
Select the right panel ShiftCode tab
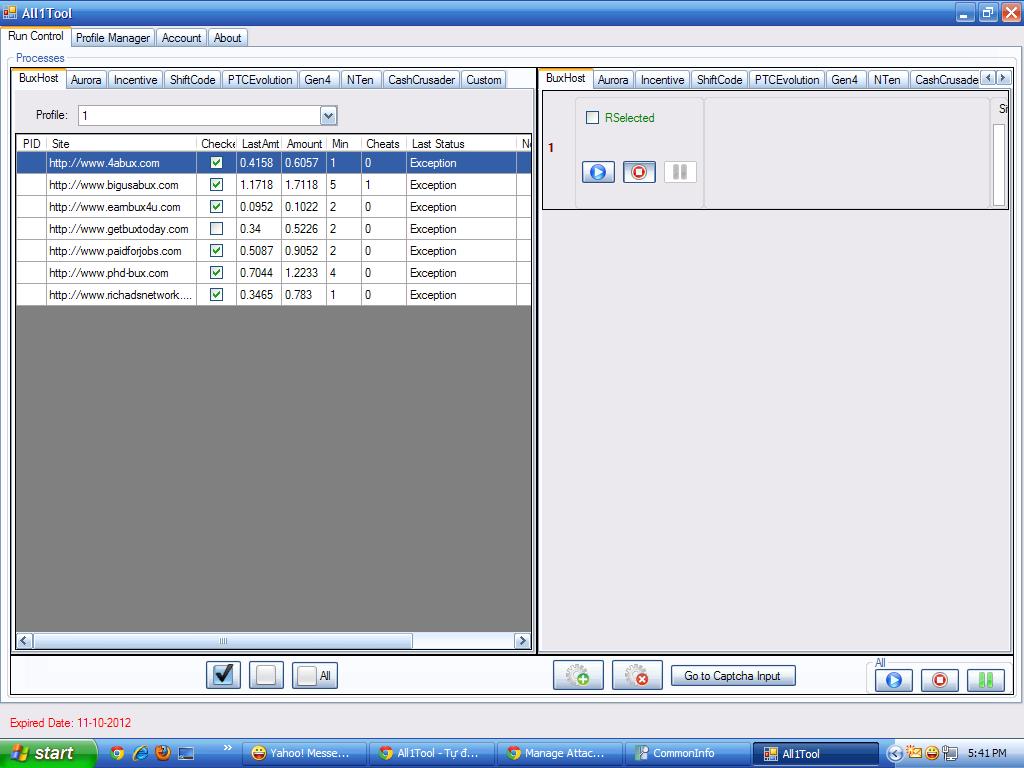click(x=720, y=80)
